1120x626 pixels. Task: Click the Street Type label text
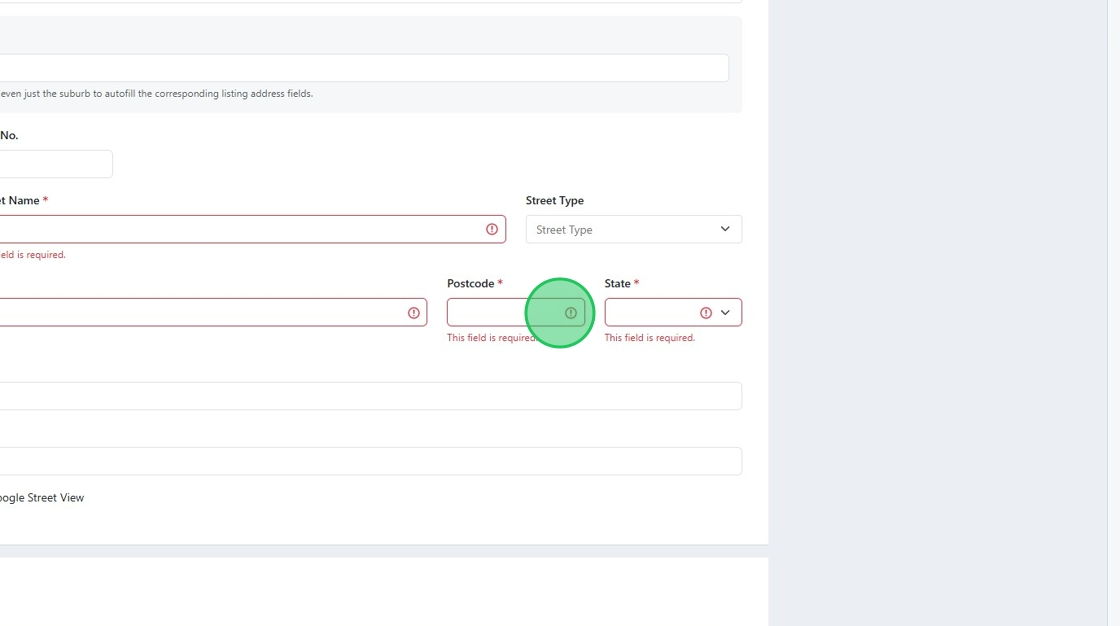tap(555, 201)
